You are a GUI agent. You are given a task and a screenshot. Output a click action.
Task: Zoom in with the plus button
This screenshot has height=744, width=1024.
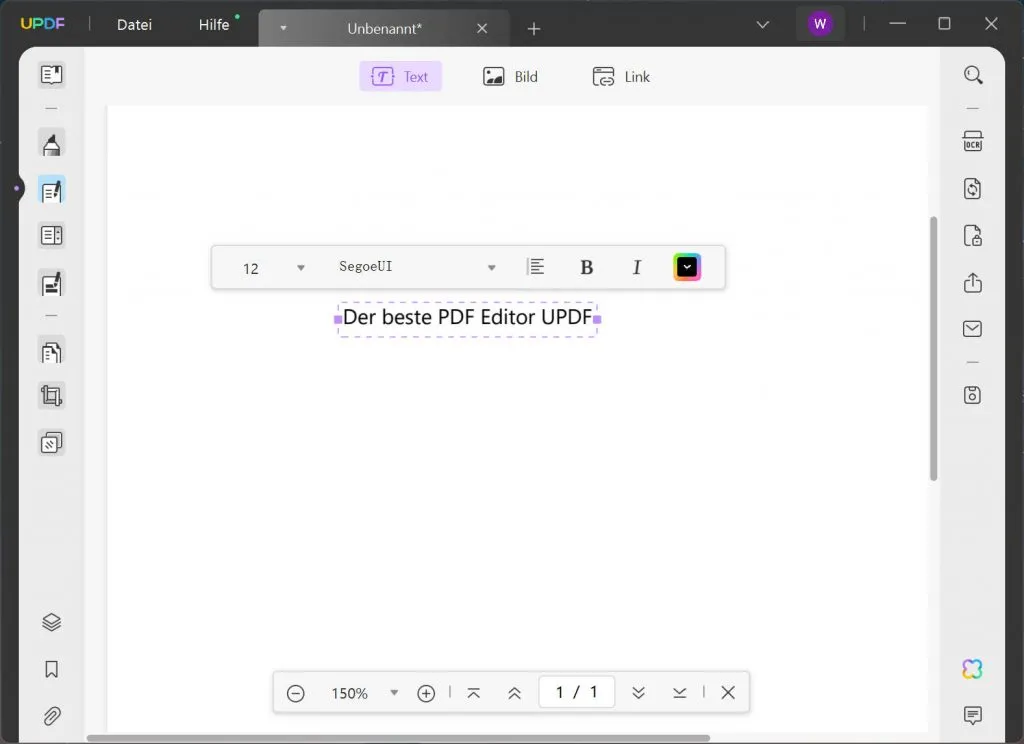(x=426, y=693)
